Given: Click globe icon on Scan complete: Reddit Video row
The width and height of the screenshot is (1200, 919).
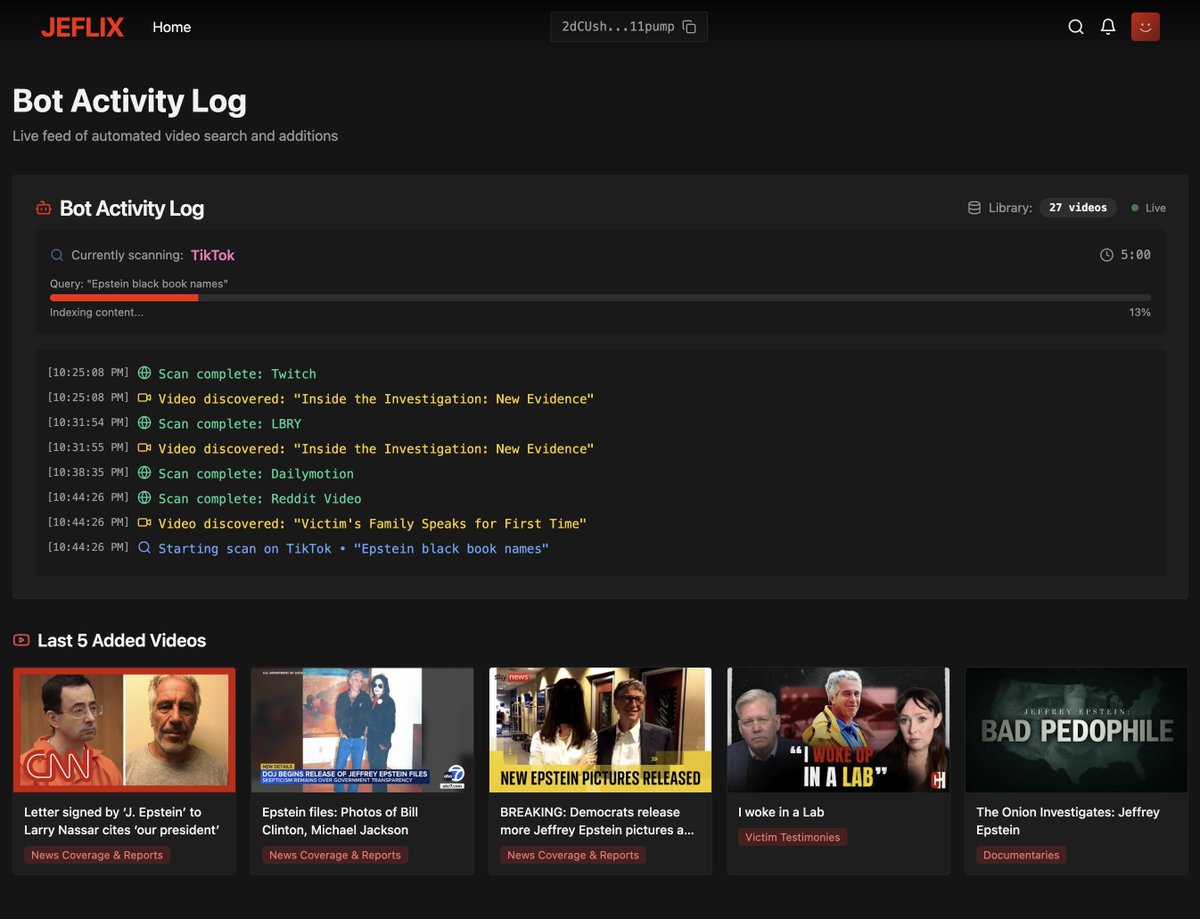Looking at the screenshot, I should (x=144, y=498).
